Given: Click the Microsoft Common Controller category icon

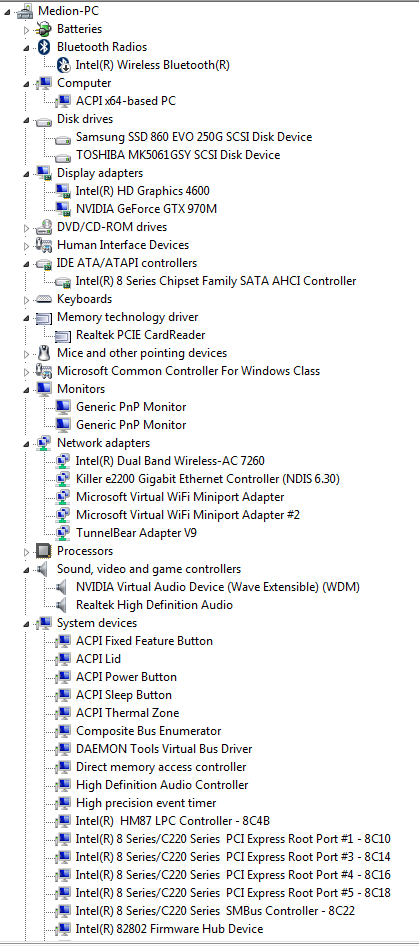Looking at the screenshot, I should click(43, 371).
